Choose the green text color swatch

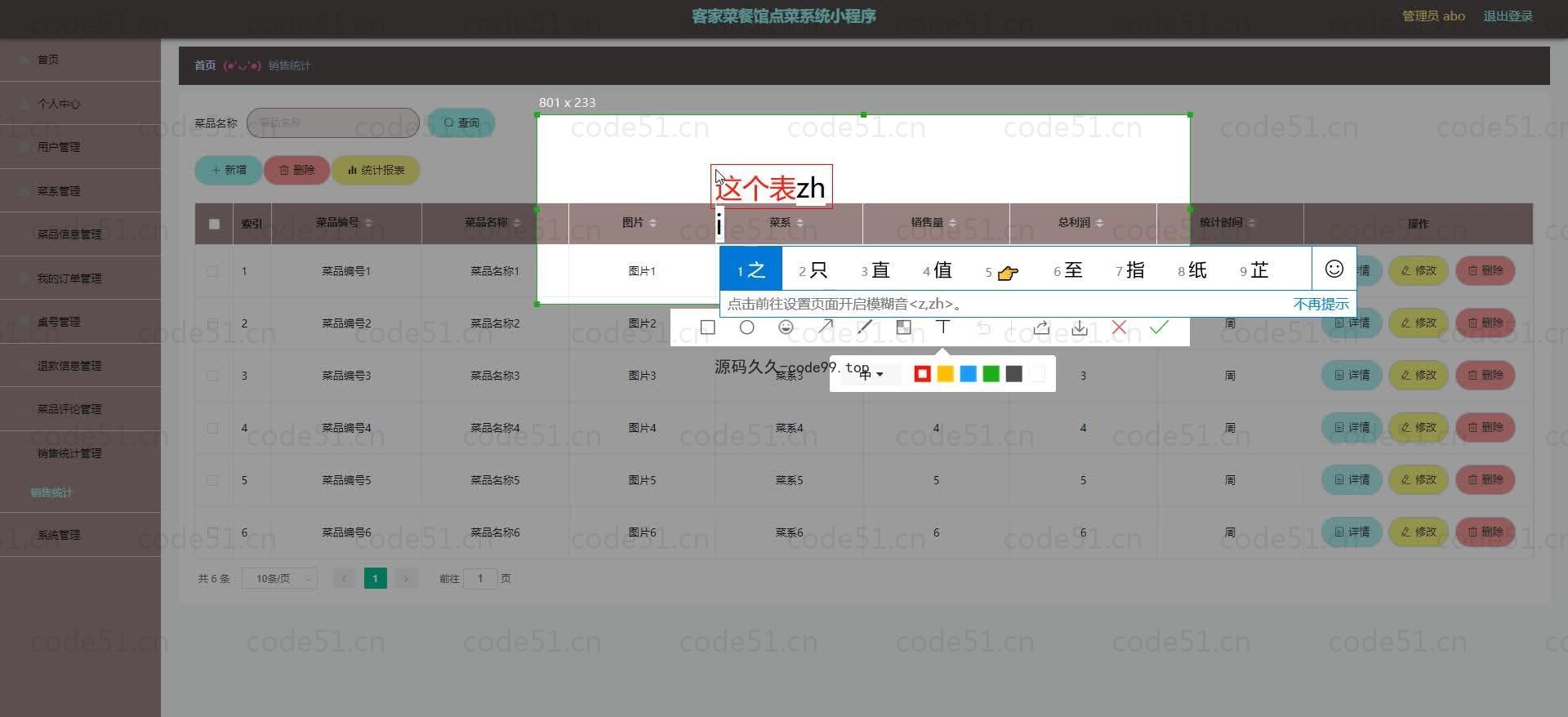[991, 374]
